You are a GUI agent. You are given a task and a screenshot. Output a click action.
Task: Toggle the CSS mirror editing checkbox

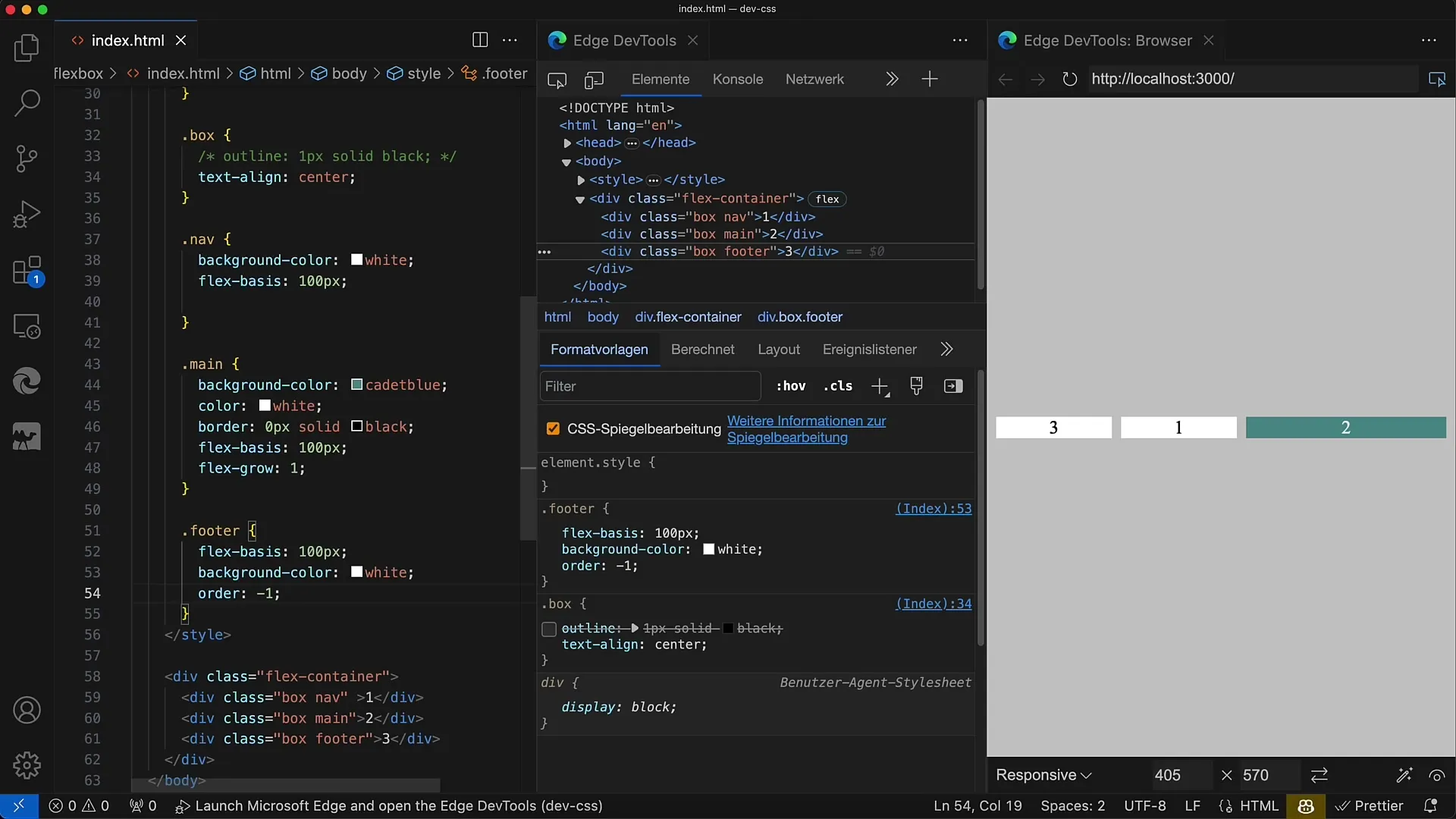[552, 428]
